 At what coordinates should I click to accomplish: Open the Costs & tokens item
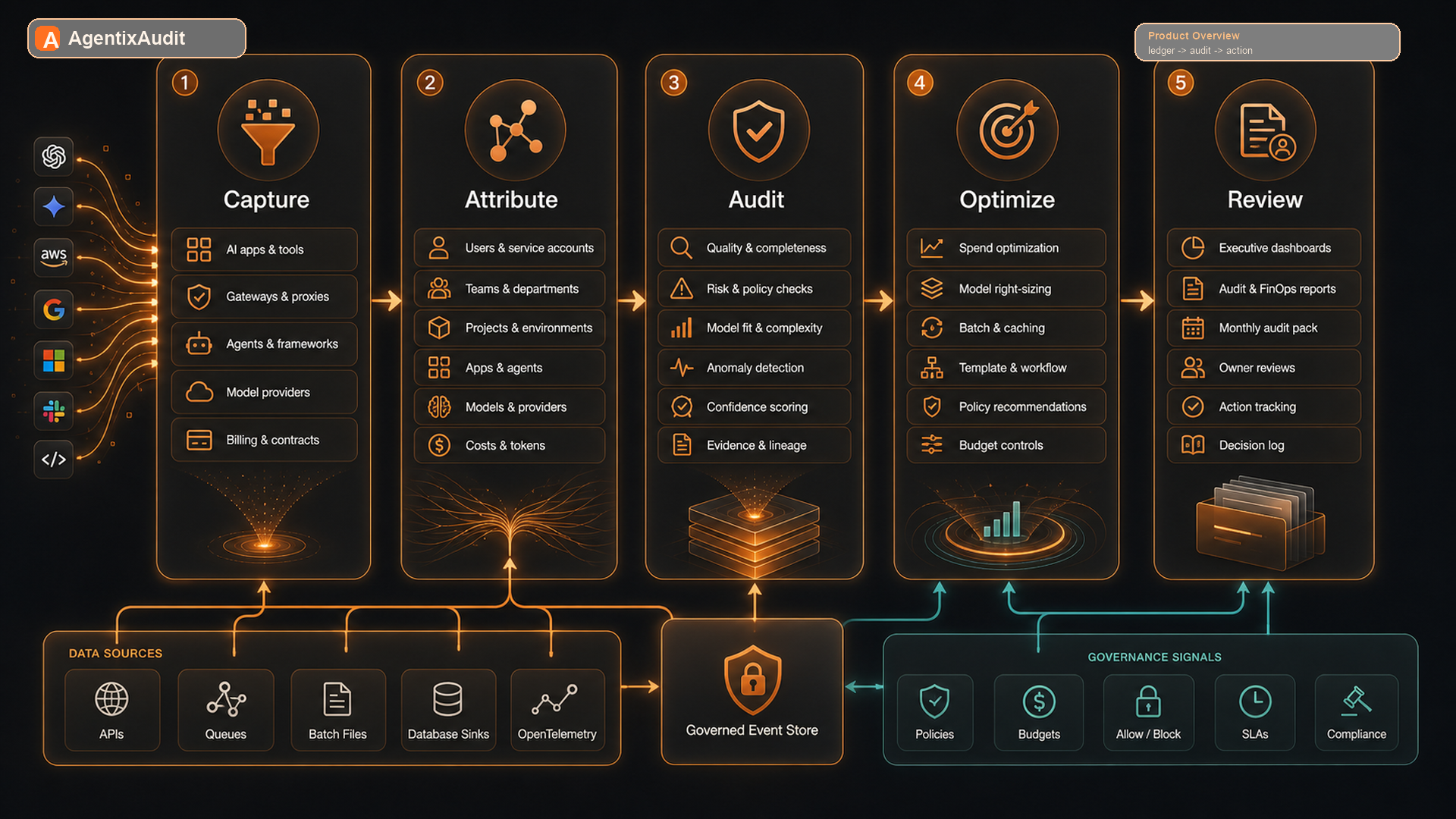pyautogui.click(x=510, y=445)
